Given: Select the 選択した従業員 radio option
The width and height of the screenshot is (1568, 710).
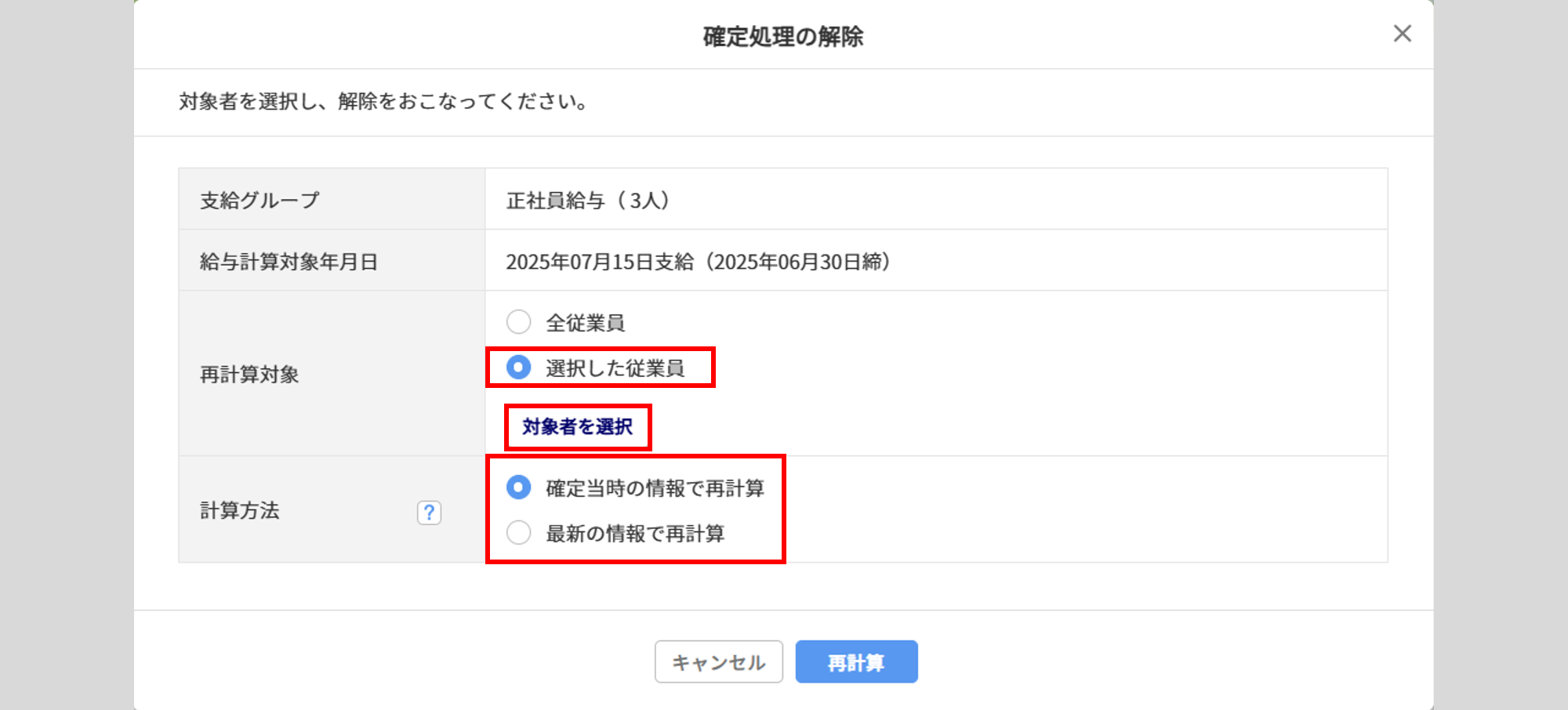Looking at the screenshot, I should (x=518, y=368).
